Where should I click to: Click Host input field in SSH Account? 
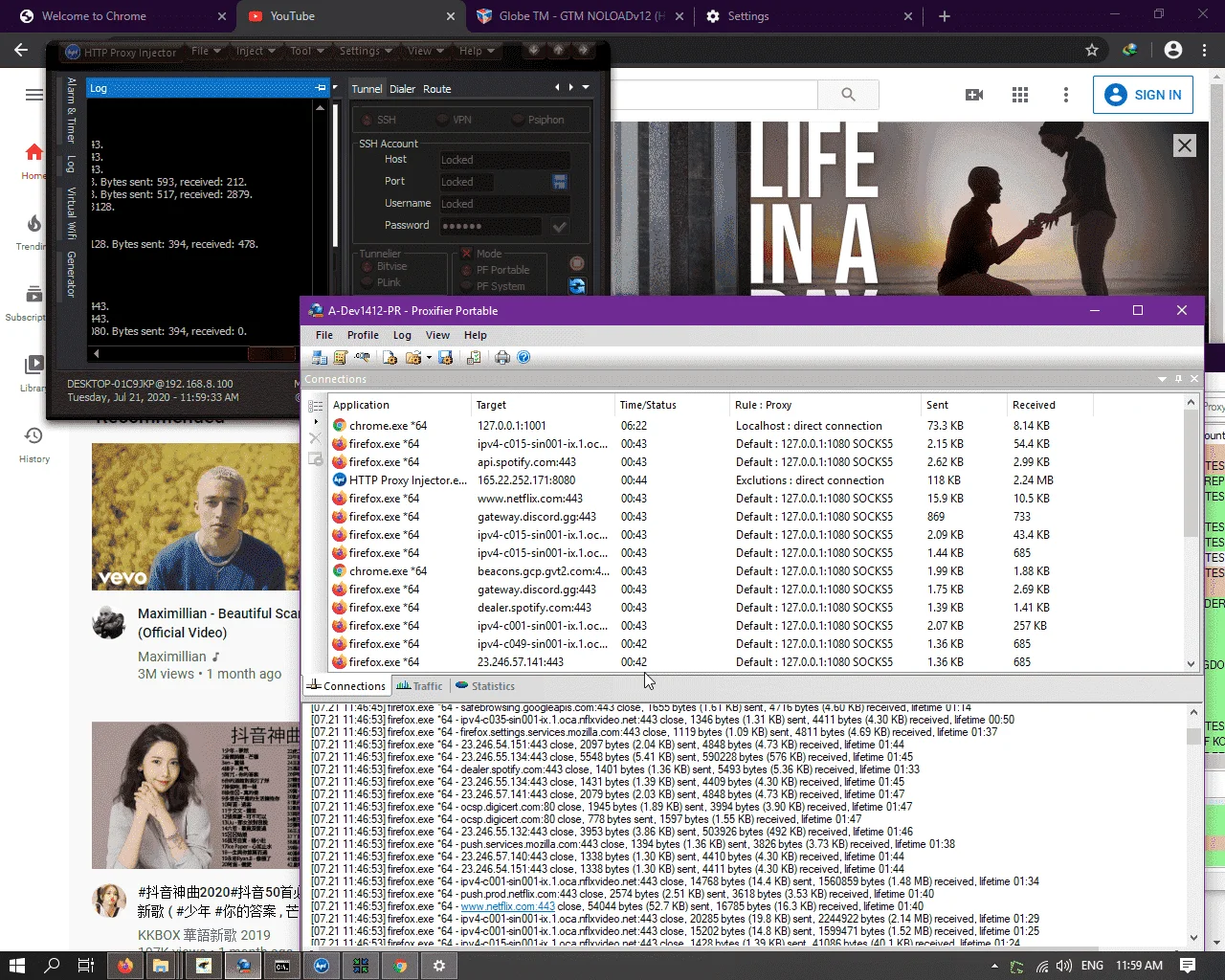pyautogui.click(x=504, y=160)
